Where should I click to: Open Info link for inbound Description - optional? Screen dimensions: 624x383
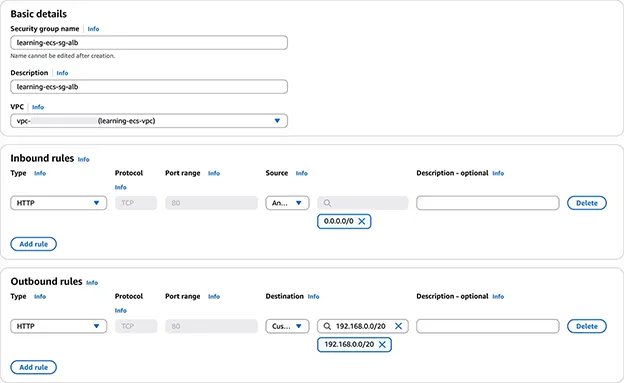click(498, 173)
